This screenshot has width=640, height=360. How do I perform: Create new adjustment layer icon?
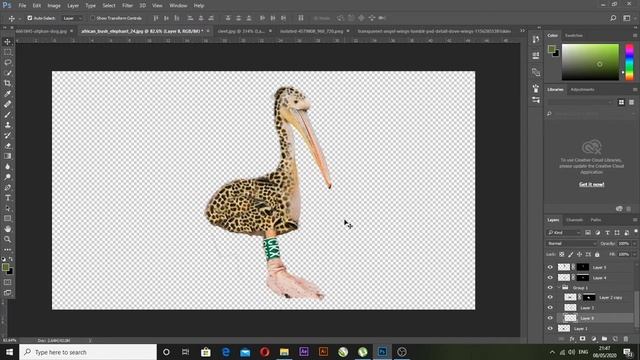coord(593,339)
